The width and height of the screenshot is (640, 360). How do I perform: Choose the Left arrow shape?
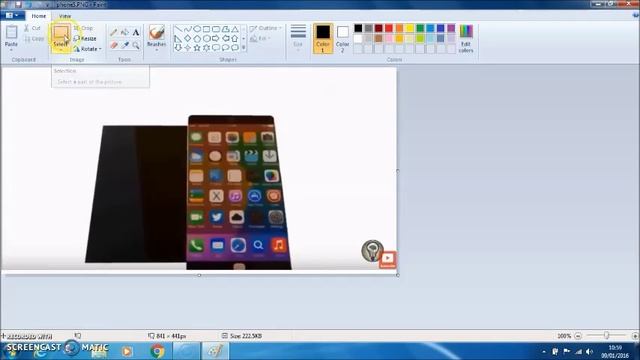point(225,38)
